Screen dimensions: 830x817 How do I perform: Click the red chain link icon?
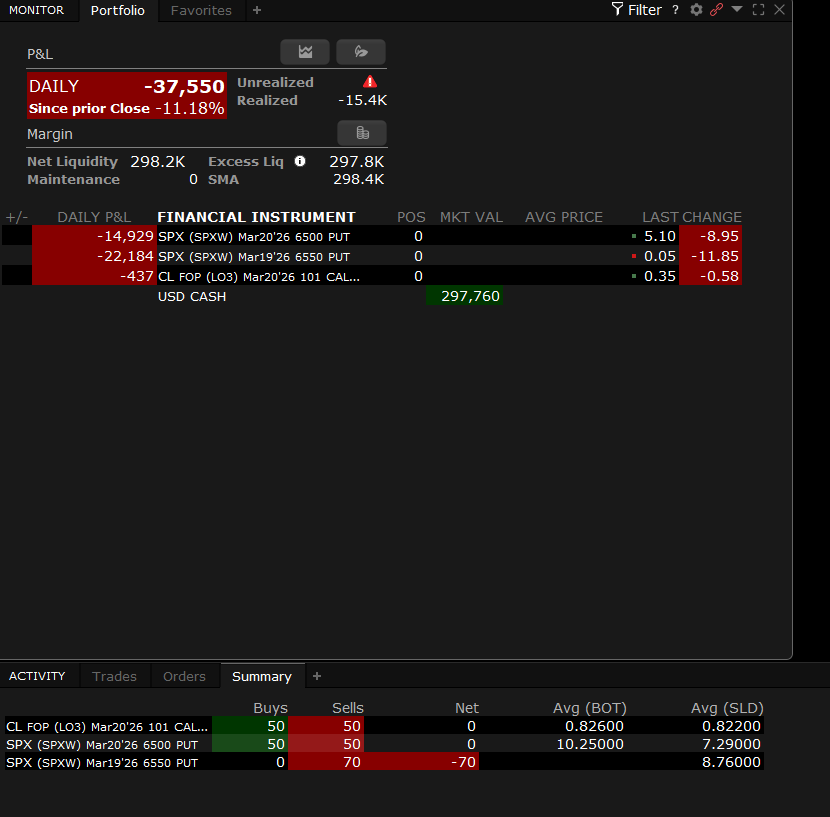click(x=716, y=10)
